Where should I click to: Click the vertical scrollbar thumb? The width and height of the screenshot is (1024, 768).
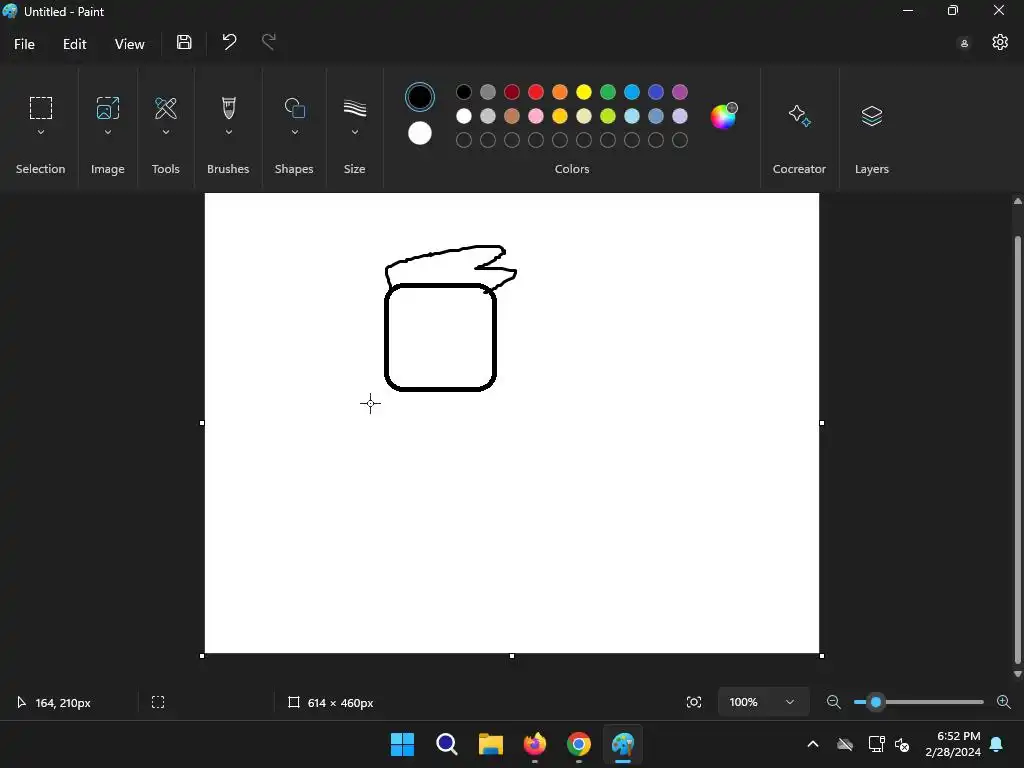click(x=1017, y=449)
